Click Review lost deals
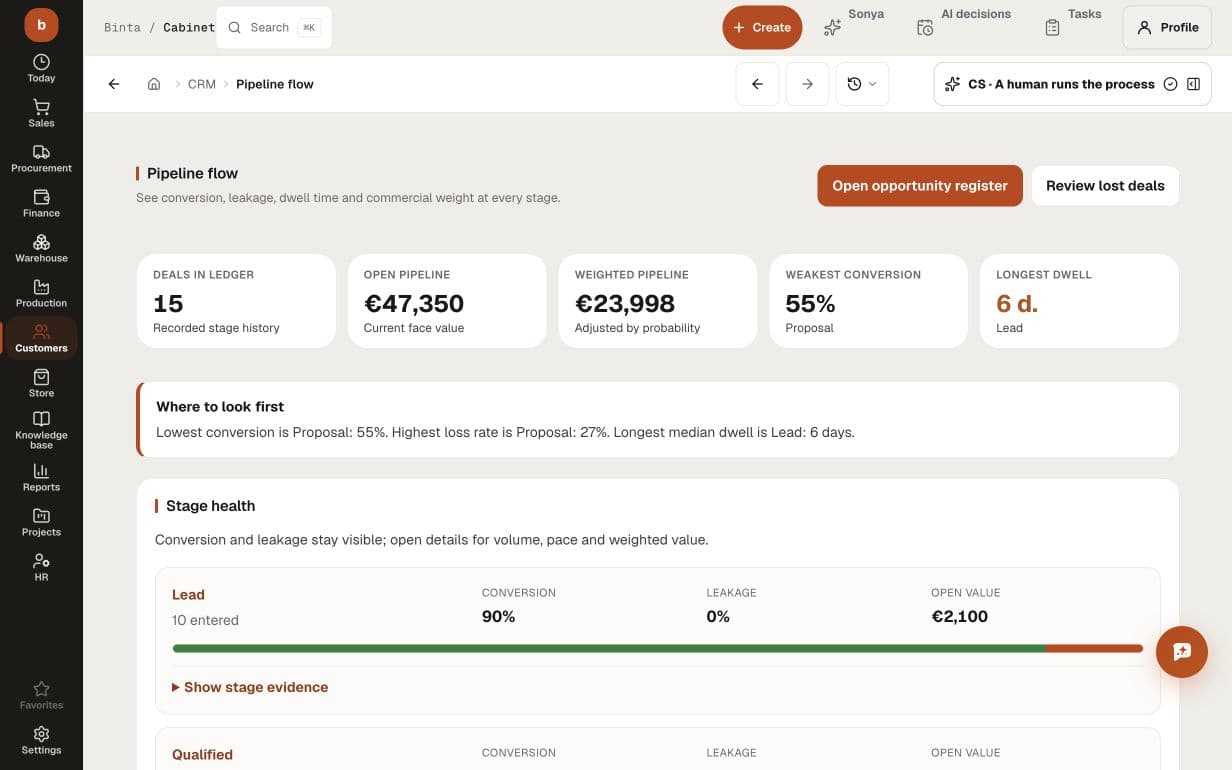Image resolution: width=1232 pixels, height=770 pixels. (x=1105, y=186)
